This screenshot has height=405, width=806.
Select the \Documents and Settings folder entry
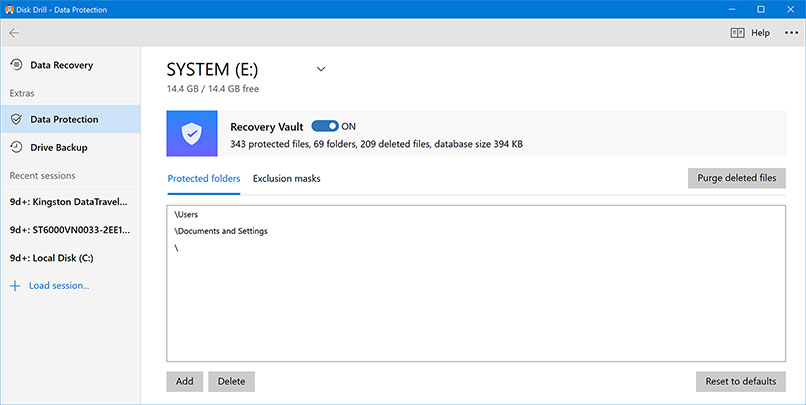221,231
